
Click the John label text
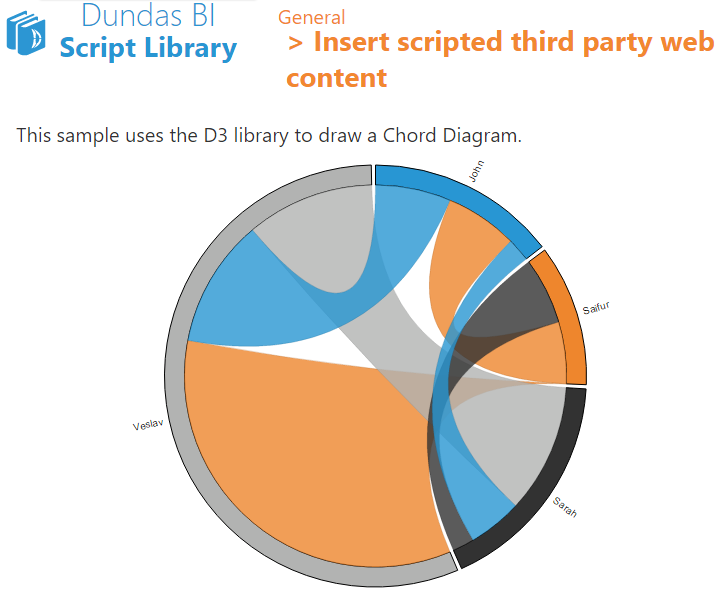[x=476, y=171]
